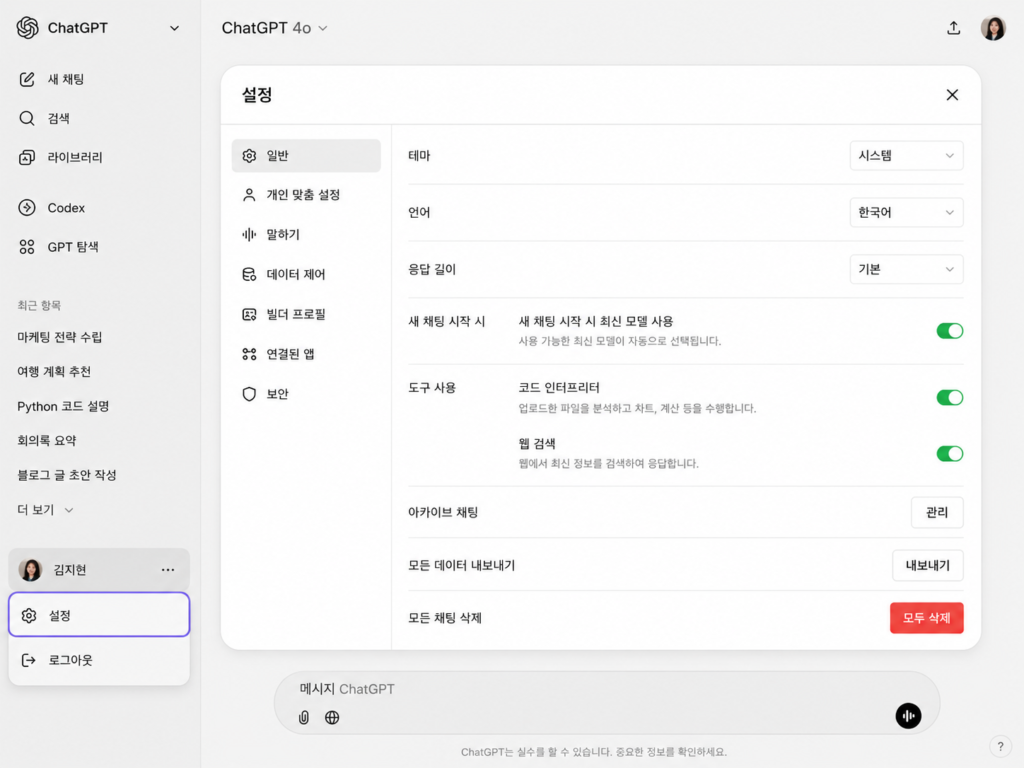Click the globe web search icon
This screenshot has height=768, width=1024.
tap(332, 717)
